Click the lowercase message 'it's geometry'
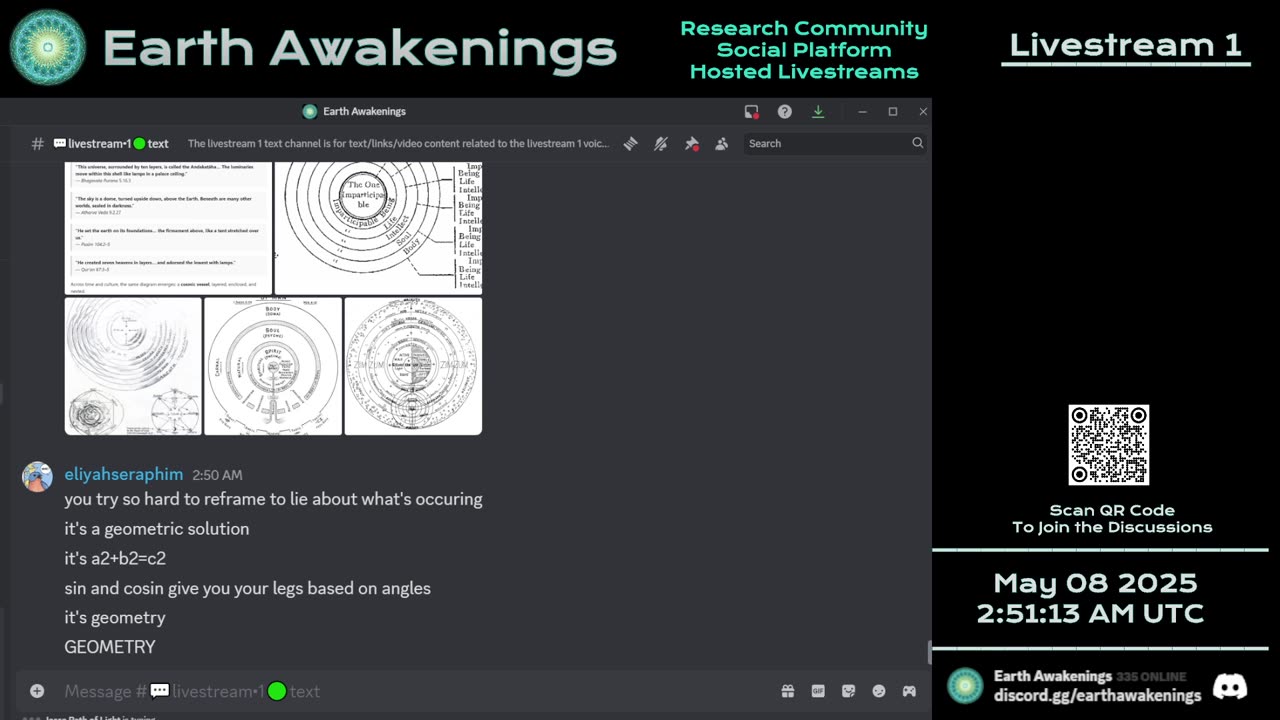Screen dimensions: 1280x720 [x=115, y=617]
